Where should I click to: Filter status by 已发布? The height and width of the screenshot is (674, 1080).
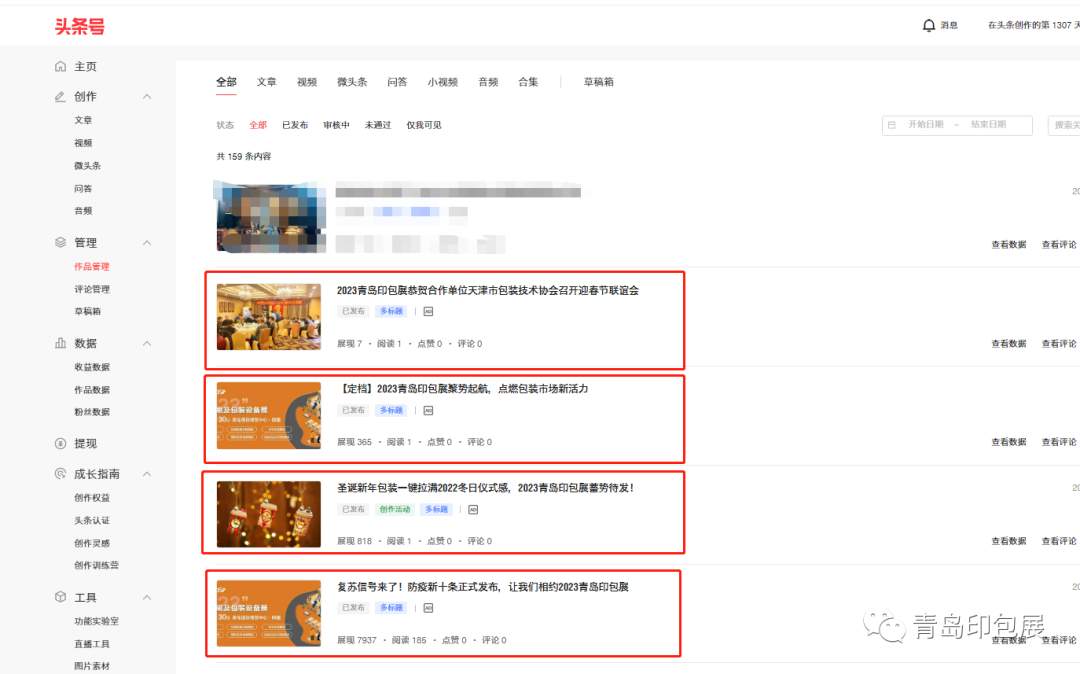[295, 125]
